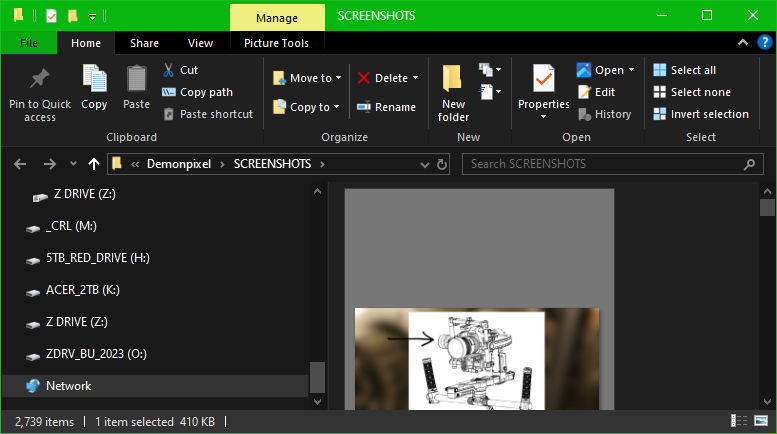Collapse the ribbon with the caret arrow
Viewport: 777px width, 434px height.
[x=743, y=42]
